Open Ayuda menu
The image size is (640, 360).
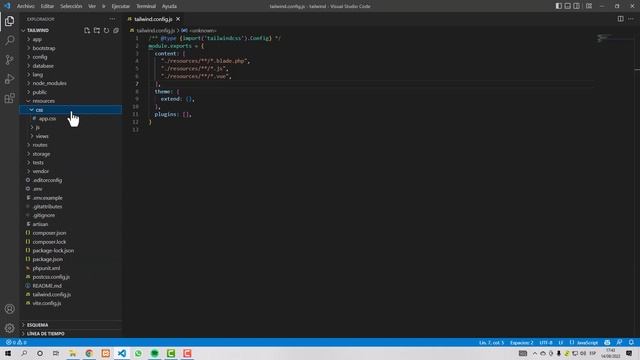(x=169, y=6)
